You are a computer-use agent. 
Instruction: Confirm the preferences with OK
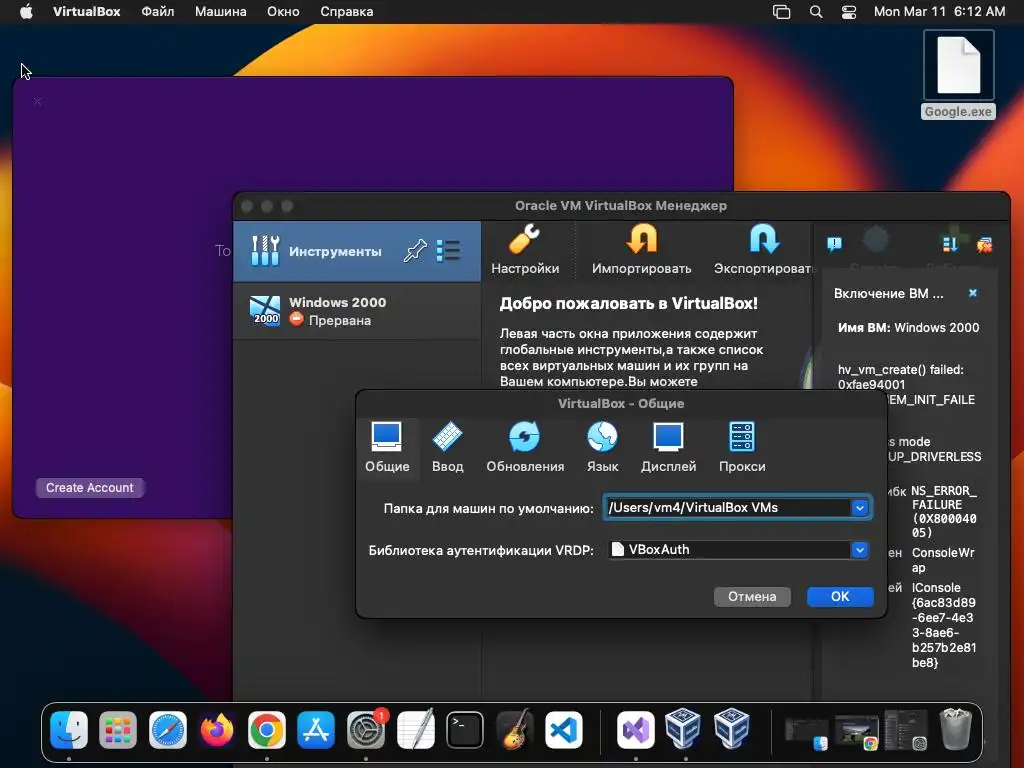click(840, 596)
